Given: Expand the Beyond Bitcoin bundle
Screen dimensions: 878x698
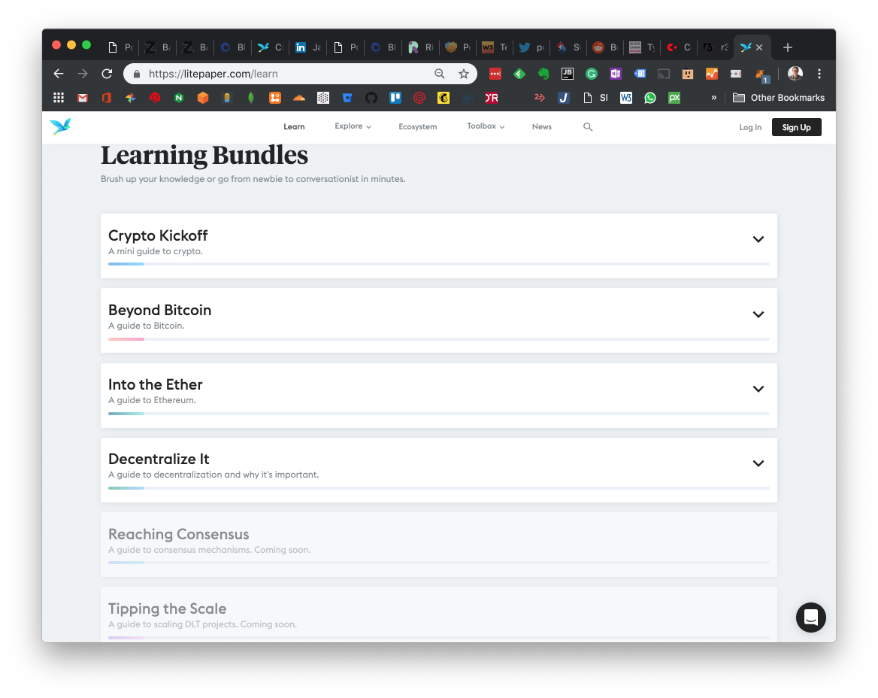Looking at the screenshot, I should 758,314.
